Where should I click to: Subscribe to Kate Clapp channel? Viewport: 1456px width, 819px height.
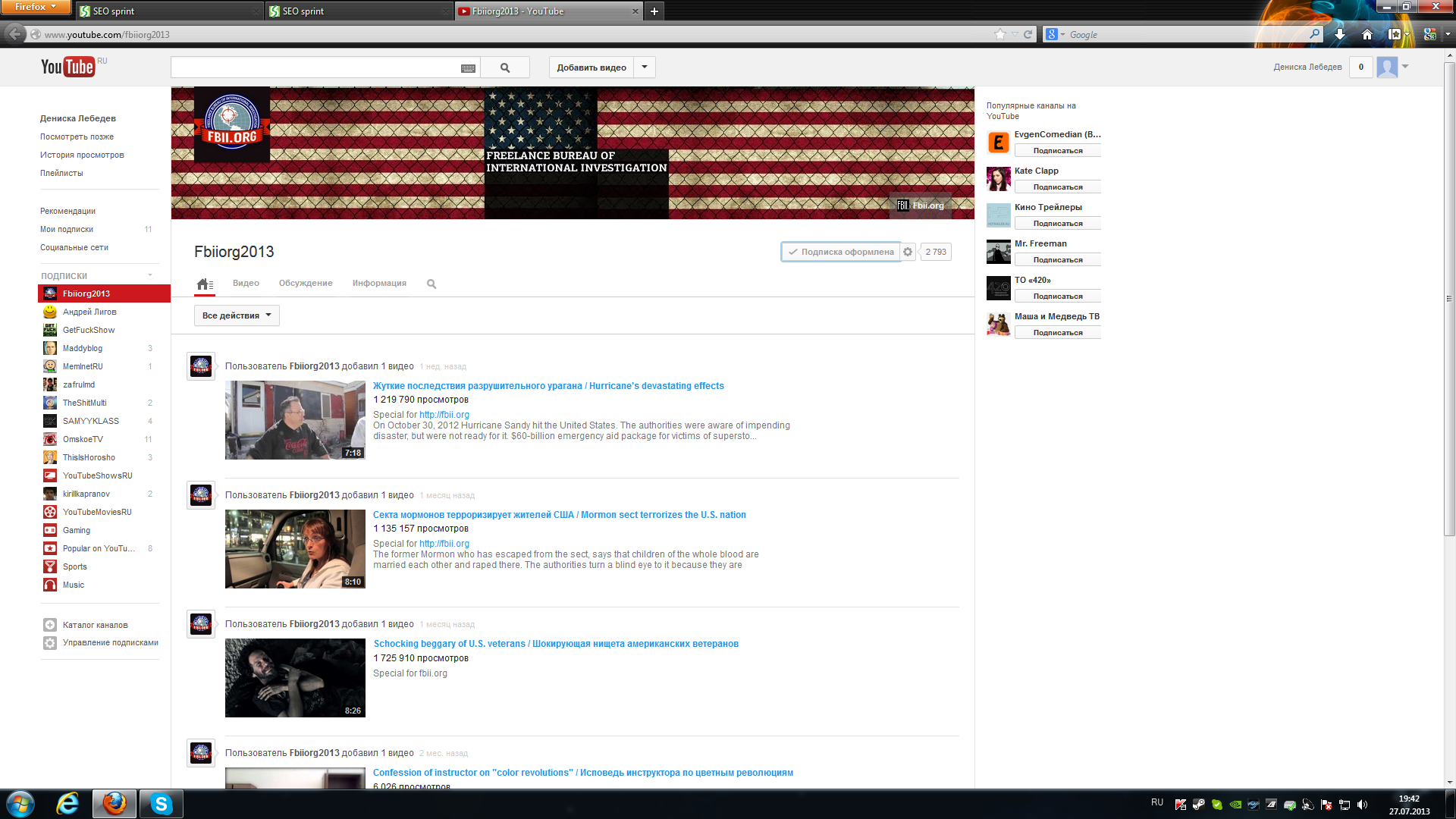point(1058,187)
